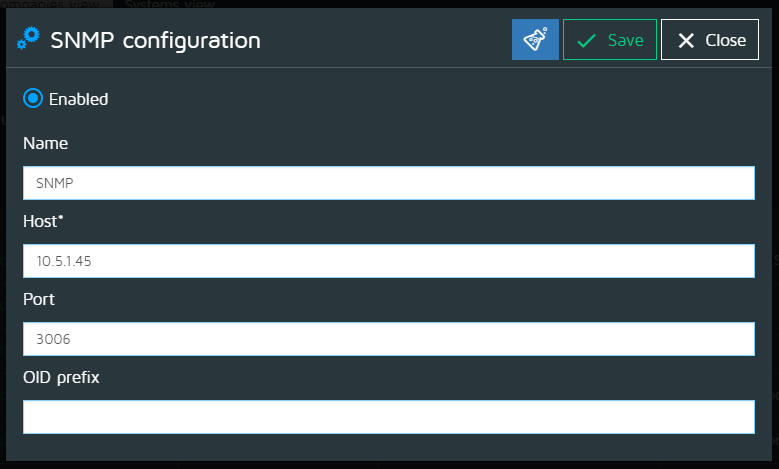Click the Name input field containing SNMP
This screenshot has width=779, height=469.
[388, 183]
